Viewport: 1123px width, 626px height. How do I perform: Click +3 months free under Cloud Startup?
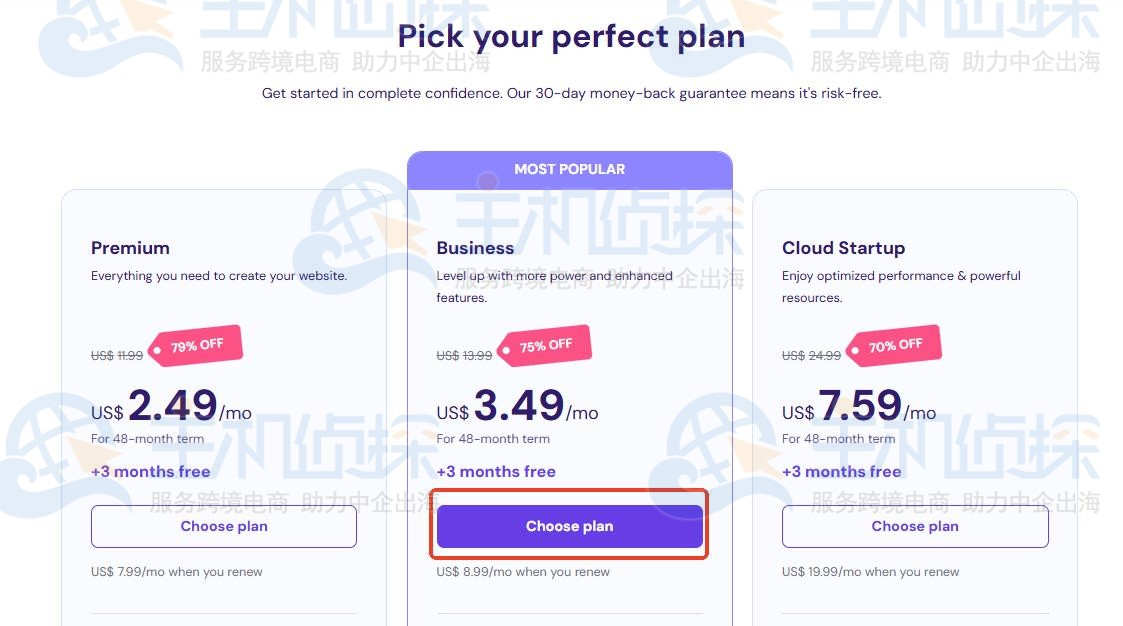tap(841, 472)
